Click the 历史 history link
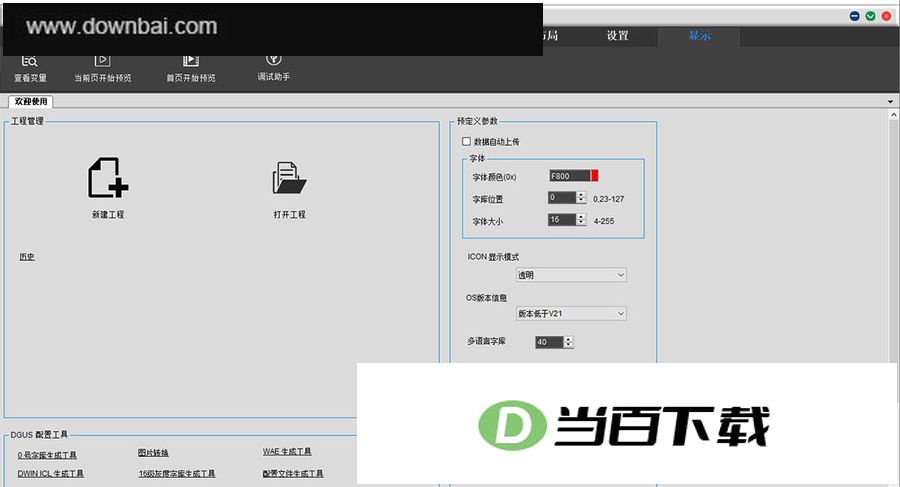The height and width of the screenshot is (487, 900). (x=27, y=257)
